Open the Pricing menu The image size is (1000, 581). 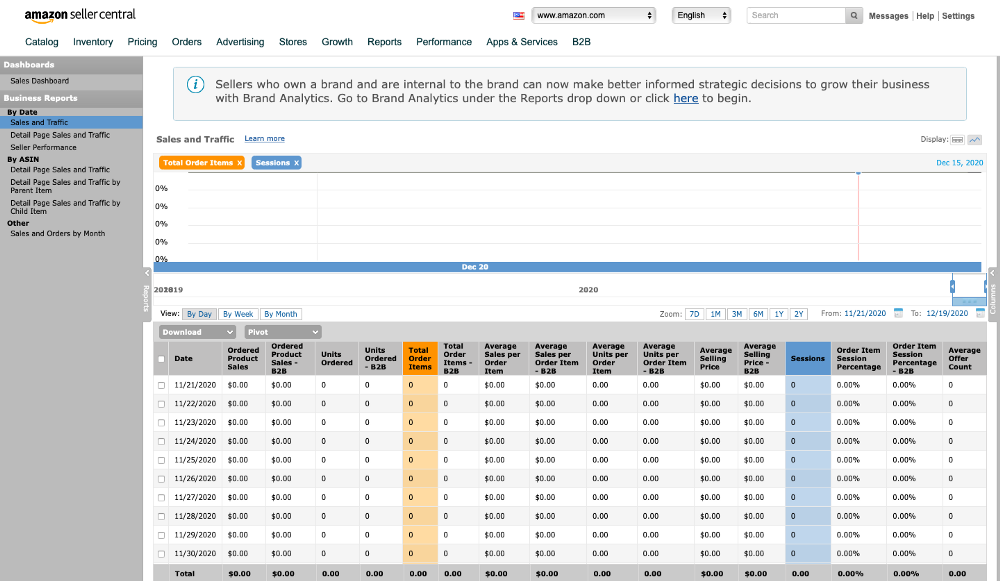pyautogui.click(x=142, y=41)
